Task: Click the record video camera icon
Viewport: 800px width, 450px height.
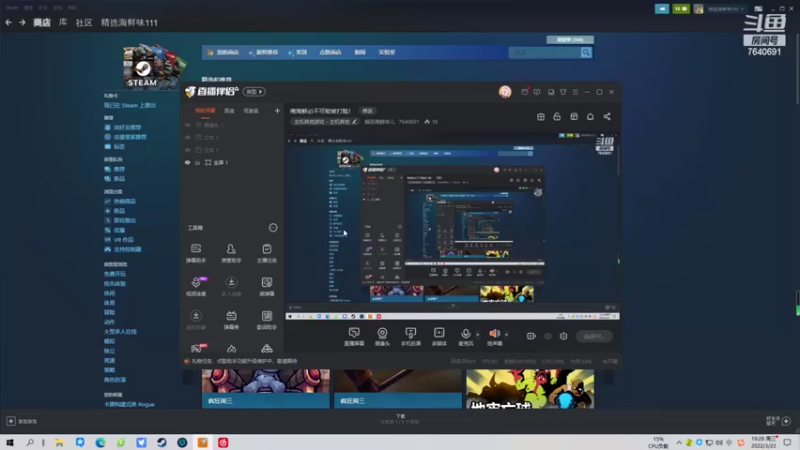Action: [x=531, y=336]
